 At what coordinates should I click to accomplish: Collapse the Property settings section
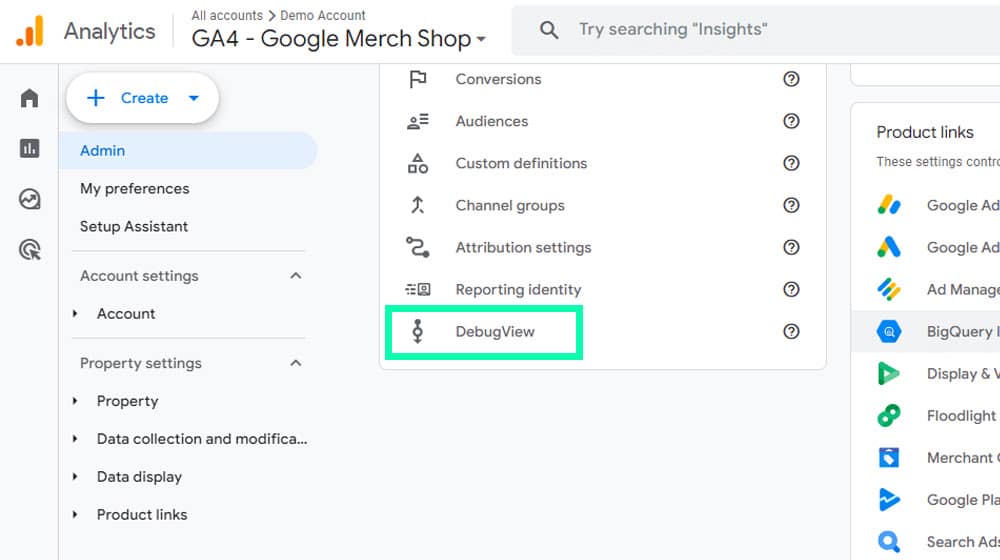tap(295, 363)
